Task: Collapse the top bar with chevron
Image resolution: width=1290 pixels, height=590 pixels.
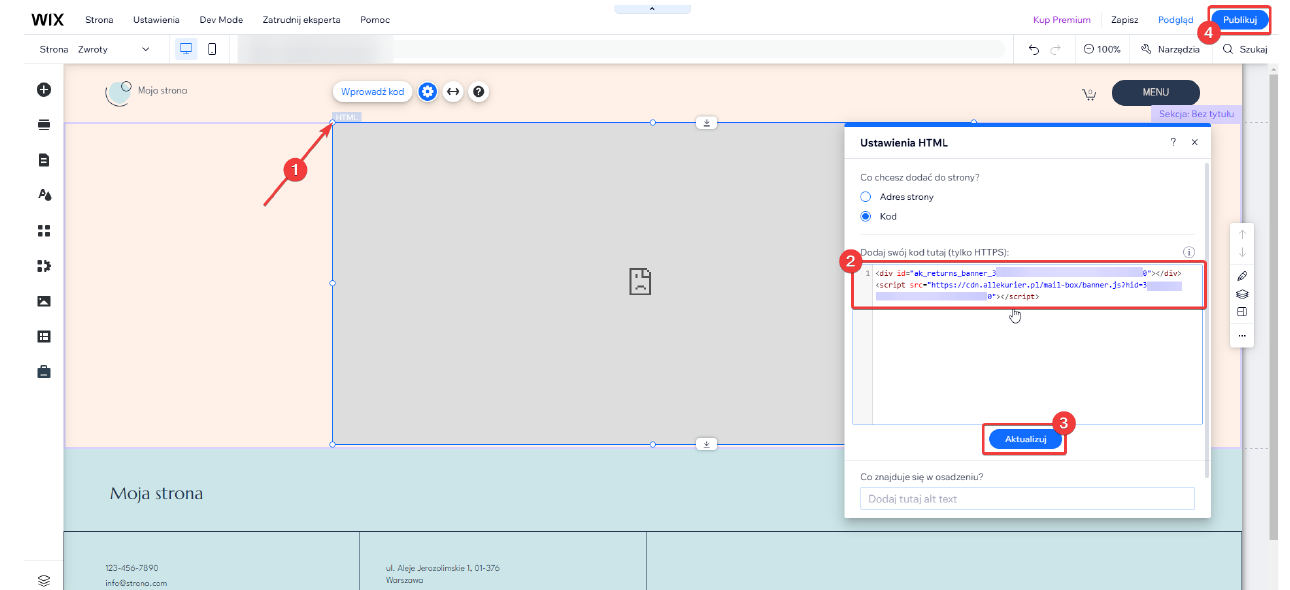Action: tap(651, 8)
